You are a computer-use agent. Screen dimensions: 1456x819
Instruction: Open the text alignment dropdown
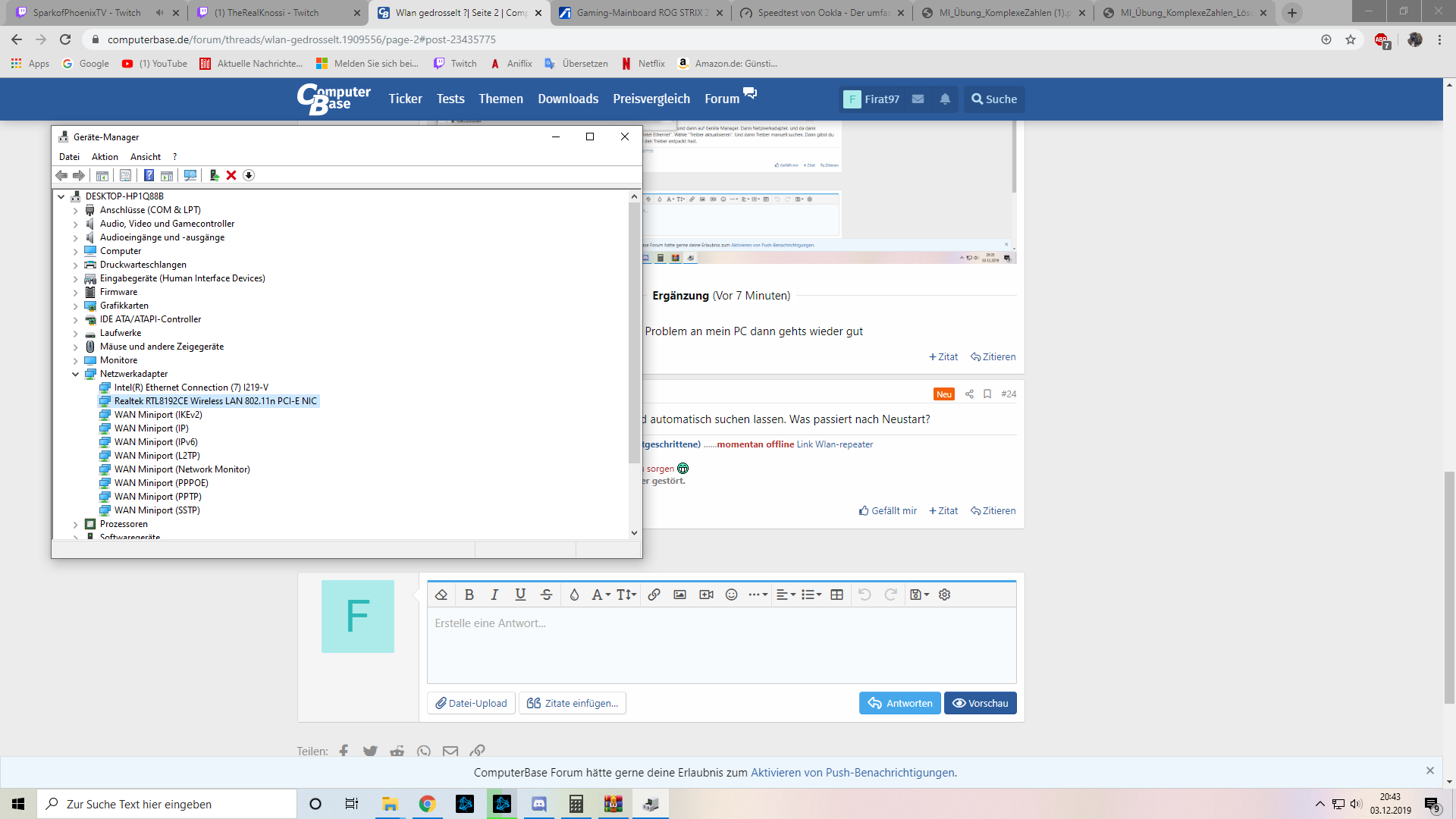786,595
